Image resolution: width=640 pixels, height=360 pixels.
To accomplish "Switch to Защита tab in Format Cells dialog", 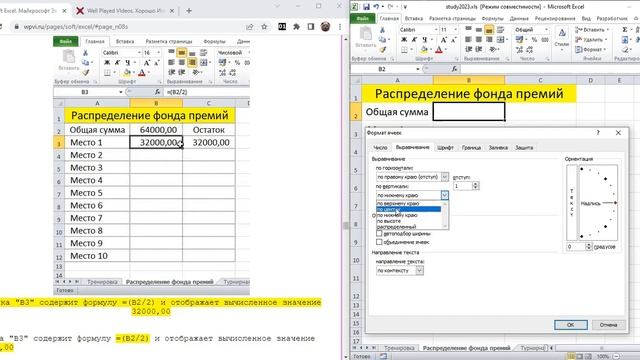I will (524, 147).
